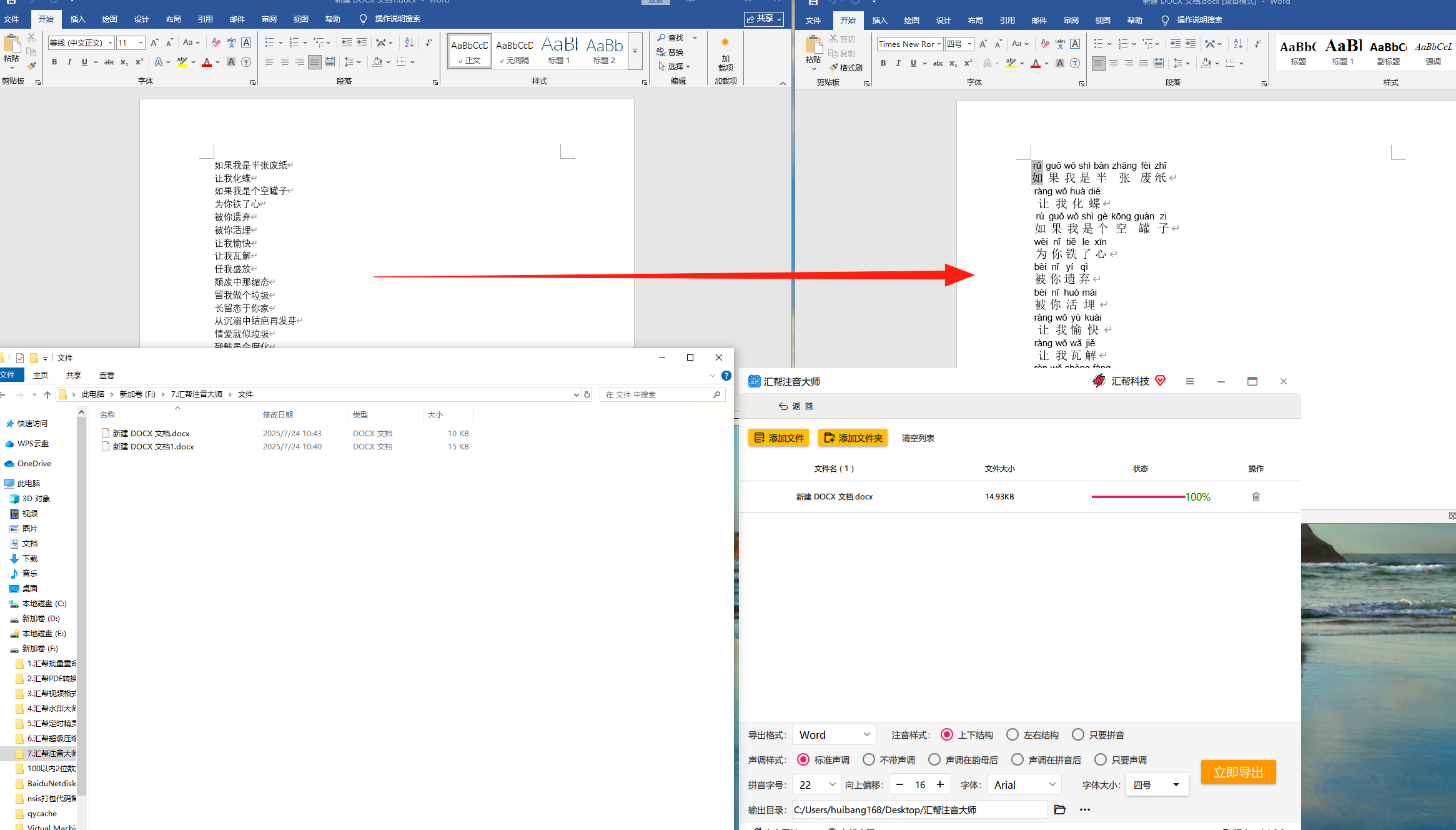
Task: Open the 字体大小 四号 dropdown
Action: 1157,785
